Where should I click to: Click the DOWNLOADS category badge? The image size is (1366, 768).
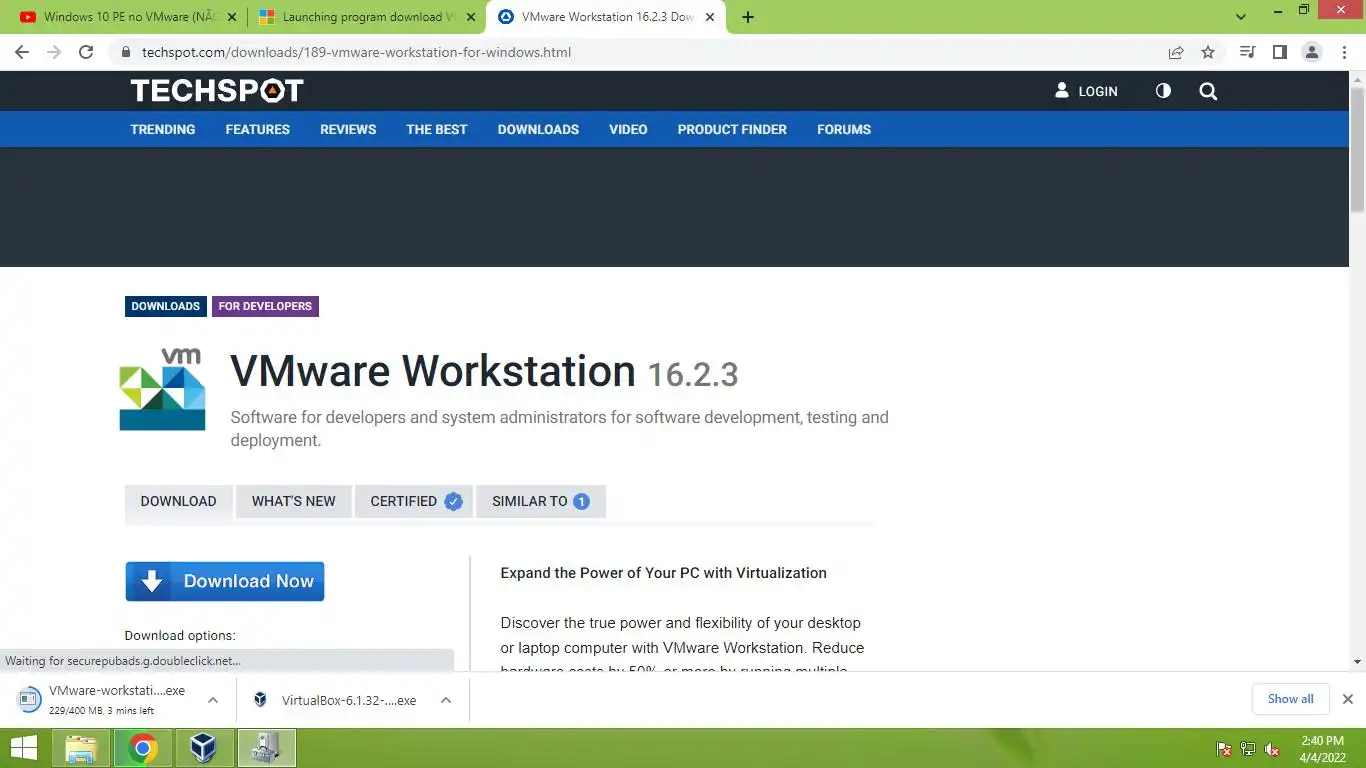165,306
